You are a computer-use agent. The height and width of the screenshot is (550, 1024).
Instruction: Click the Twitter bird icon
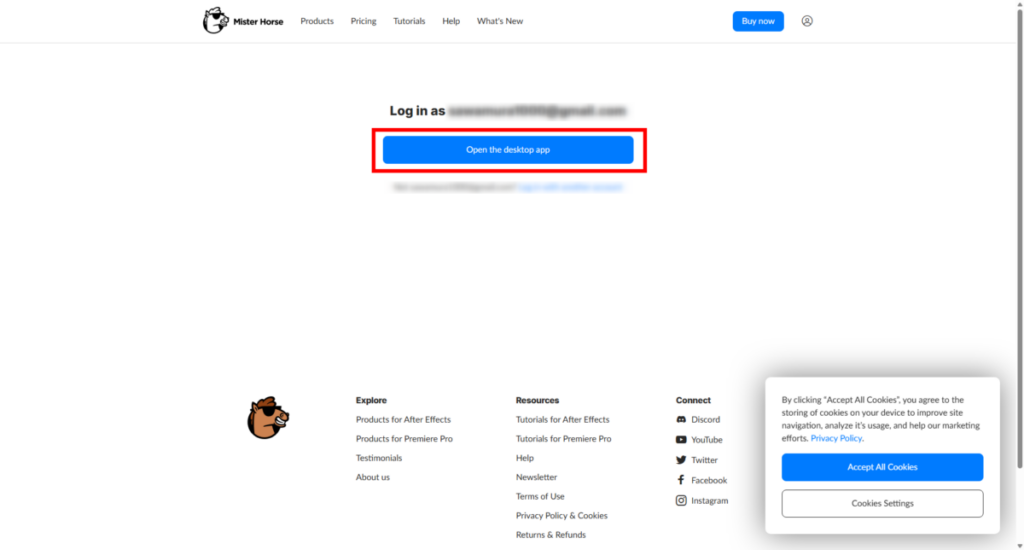pos(681,460)
